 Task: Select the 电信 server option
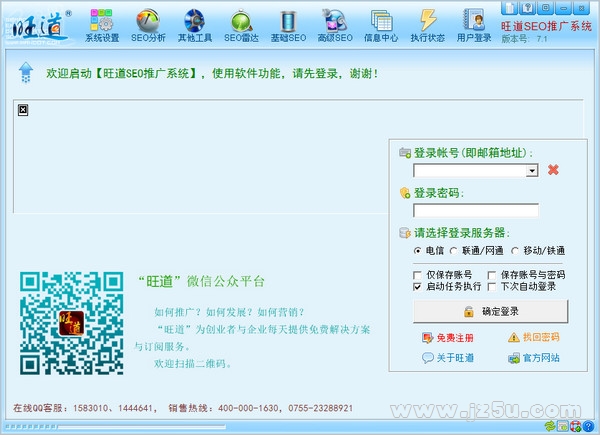click(x=429, y=251)
